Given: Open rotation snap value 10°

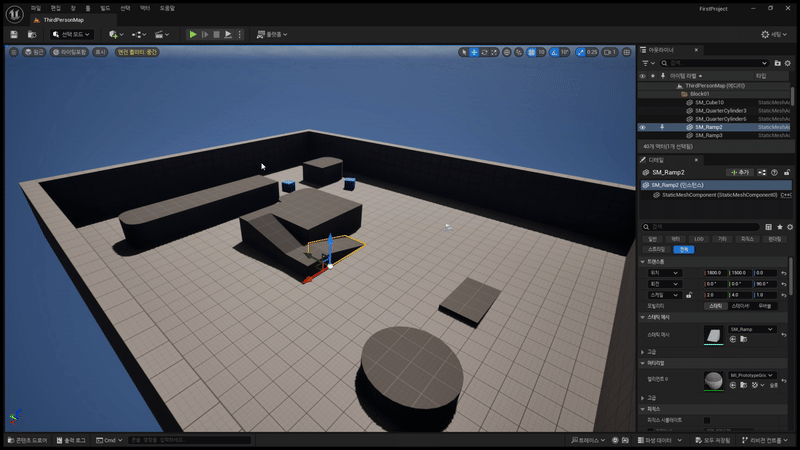Looking at the screenshot, I should pos(565,52).
